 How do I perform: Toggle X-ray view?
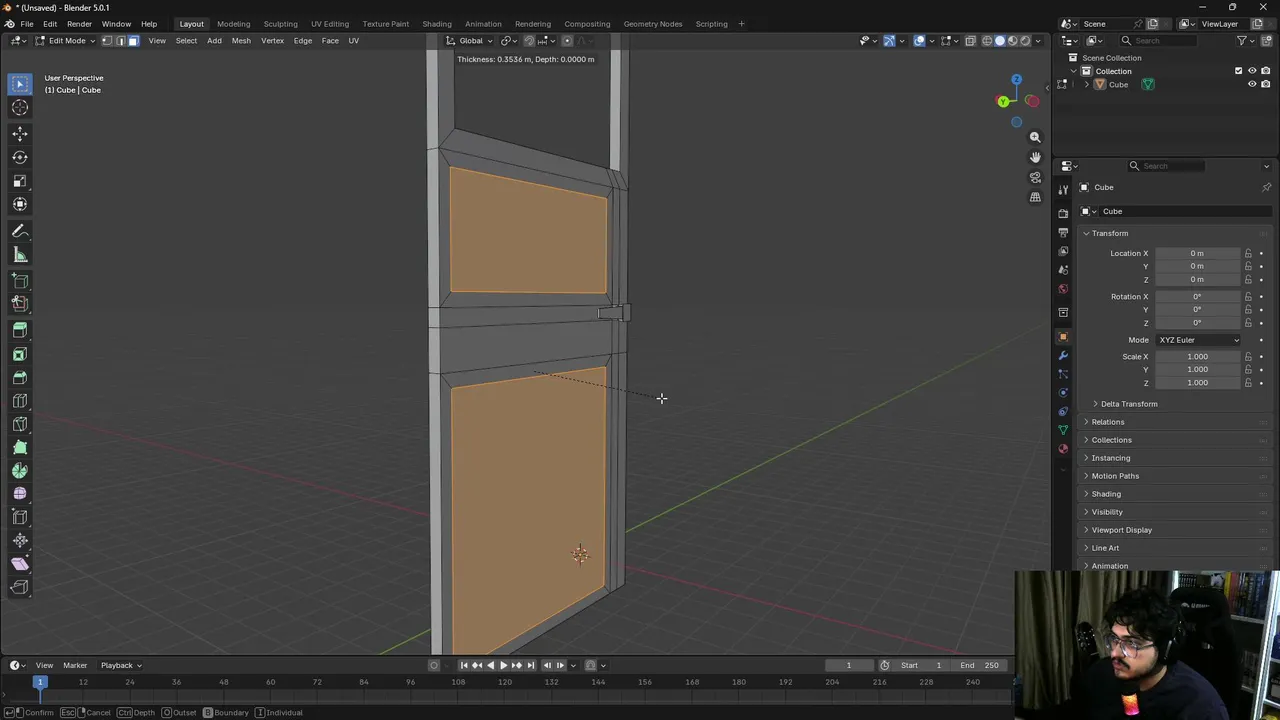click(x=970, y=41)
